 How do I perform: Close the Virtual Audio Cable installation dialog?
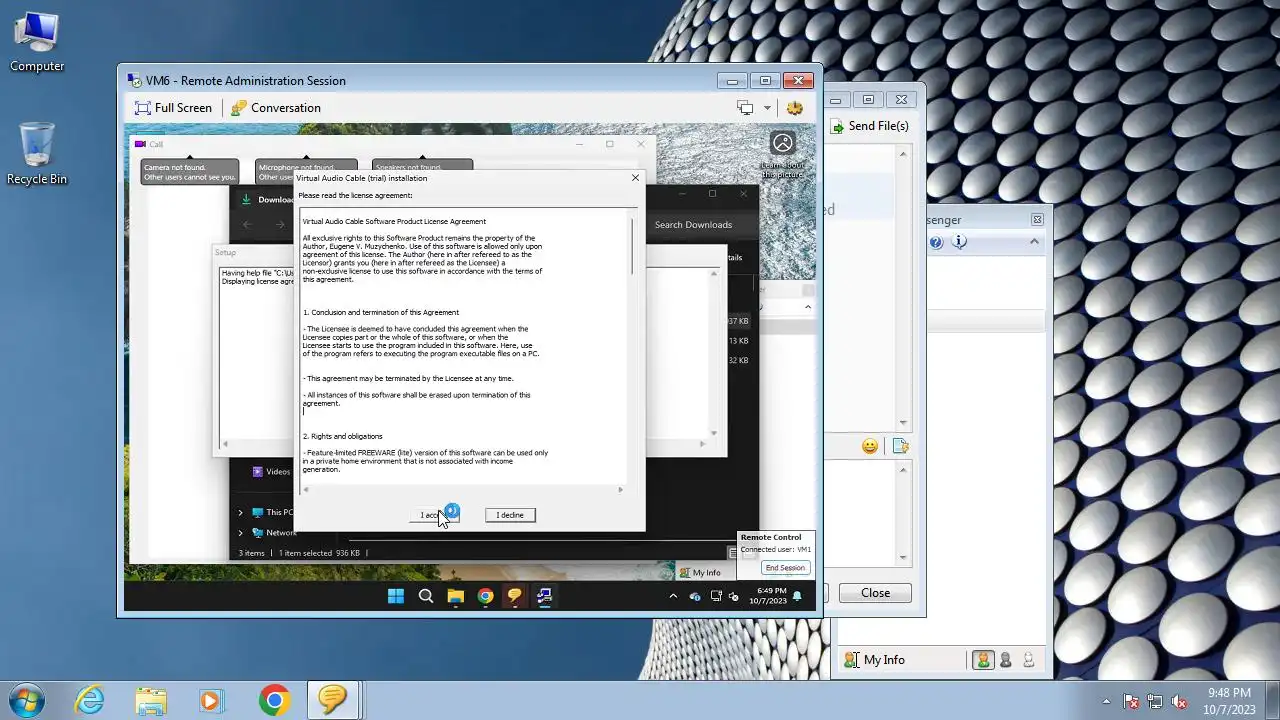point(635,178)
